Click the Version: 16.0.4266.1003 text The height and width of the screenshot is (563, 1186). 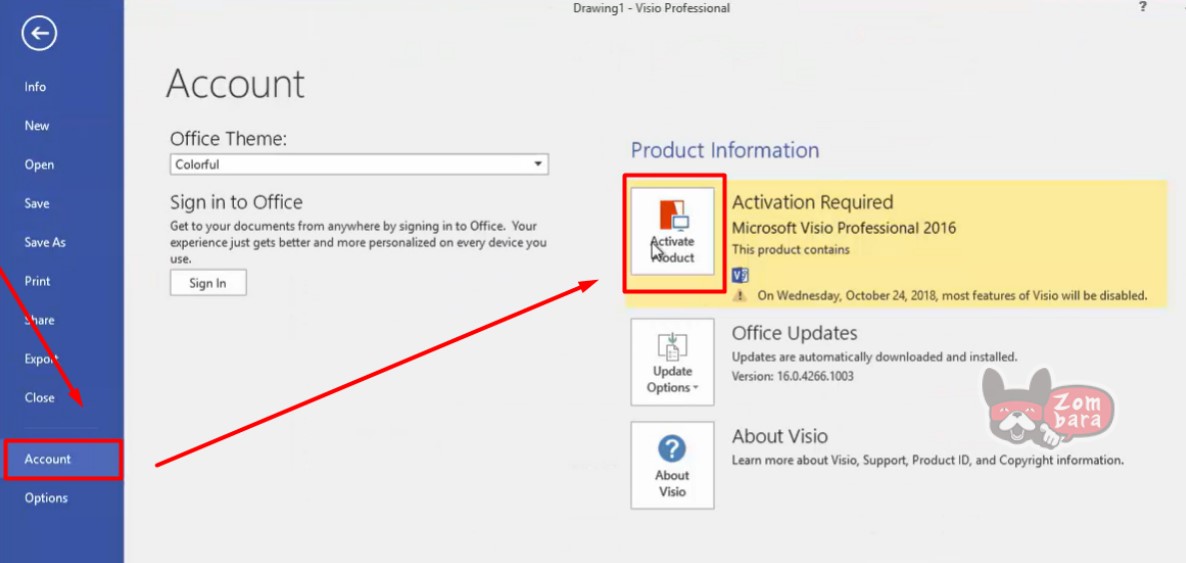coord(793,375)
